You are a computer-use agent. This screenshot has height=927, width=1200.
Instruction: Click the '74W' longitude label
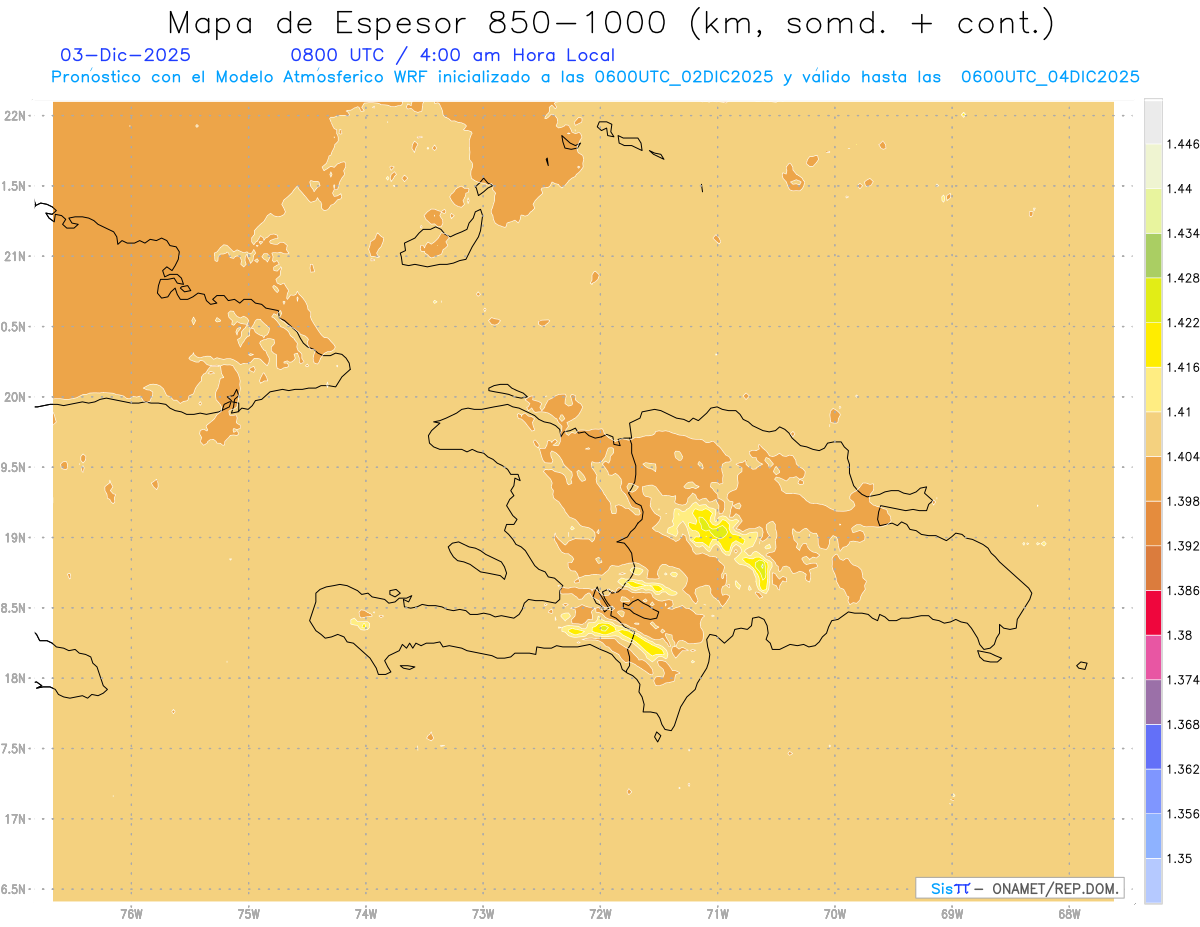coord(366,914)
